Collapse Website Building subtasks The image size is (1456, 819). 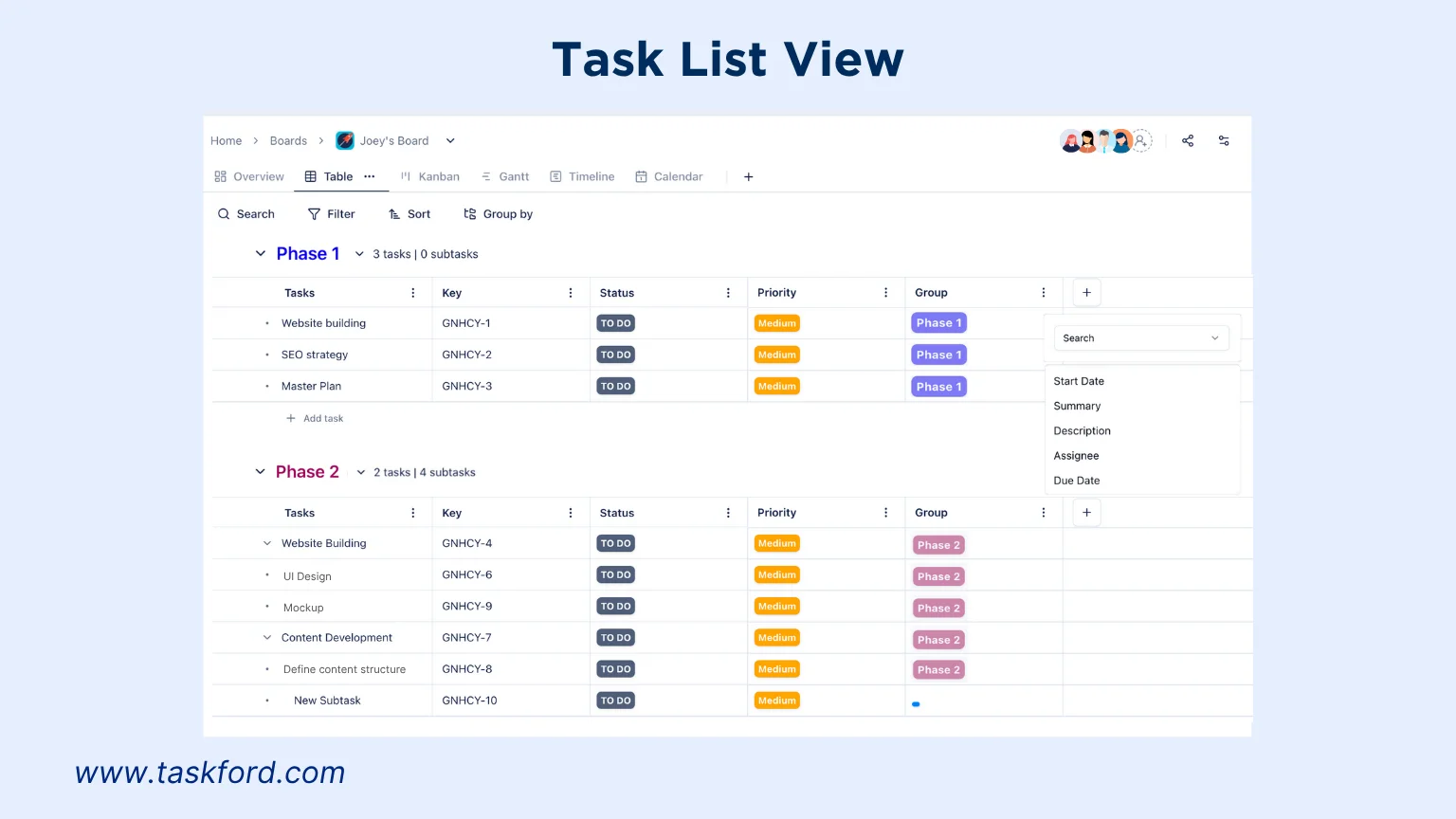pyautogui.click(x=266, y=543)
